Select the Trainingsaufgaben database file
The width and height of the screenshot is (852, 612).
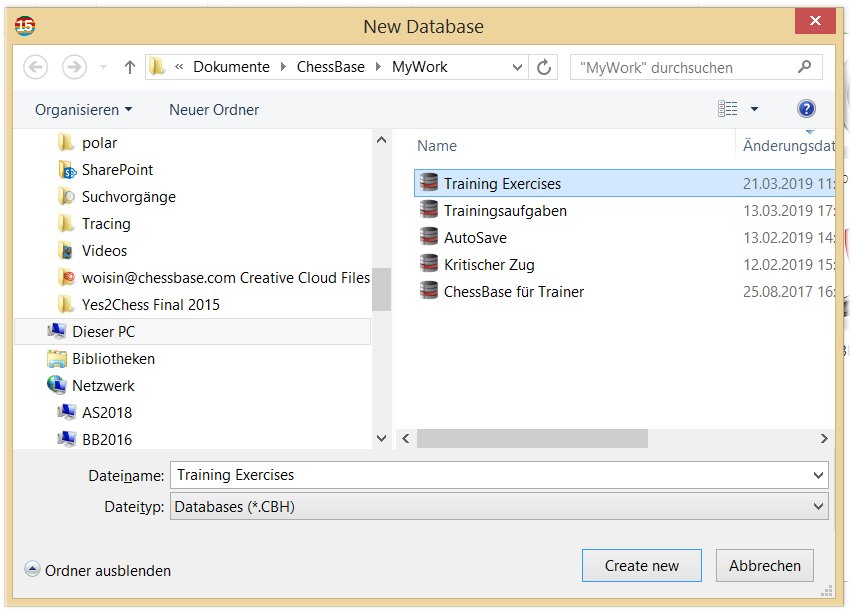[x=505, y=211]
